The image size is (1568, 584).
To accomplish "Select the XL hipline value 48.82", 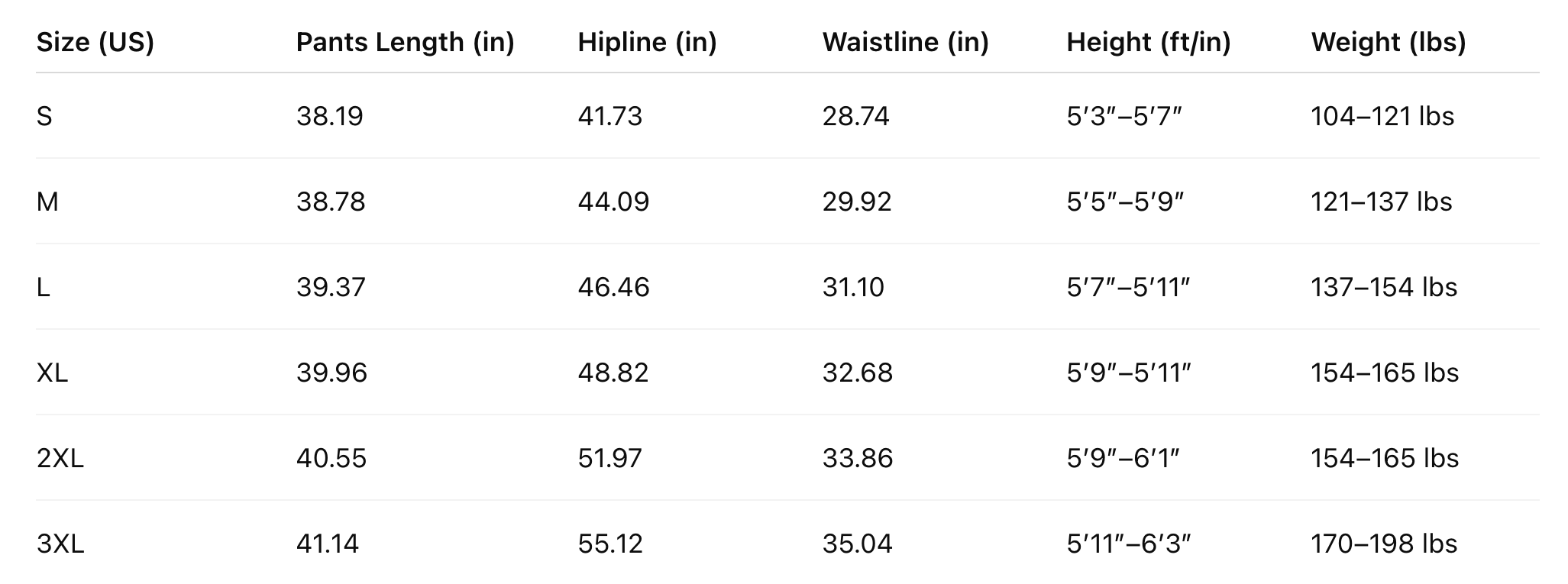I will tap(613, 373).
